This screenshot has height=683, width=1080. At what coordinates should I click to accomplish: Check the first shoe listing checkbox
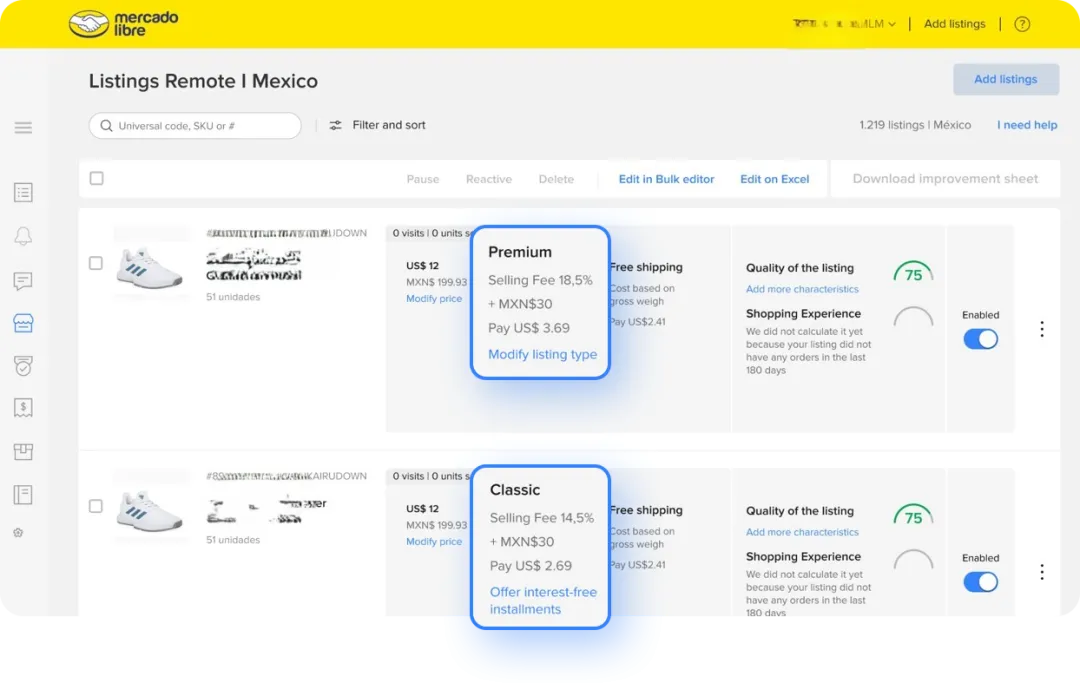pos(96,263)
